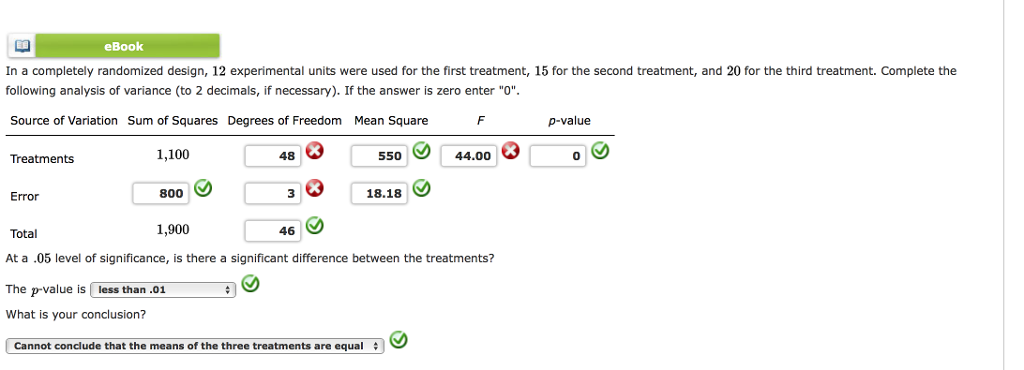
Task: Click green check beside p-value field
Action: click(600, 151)
